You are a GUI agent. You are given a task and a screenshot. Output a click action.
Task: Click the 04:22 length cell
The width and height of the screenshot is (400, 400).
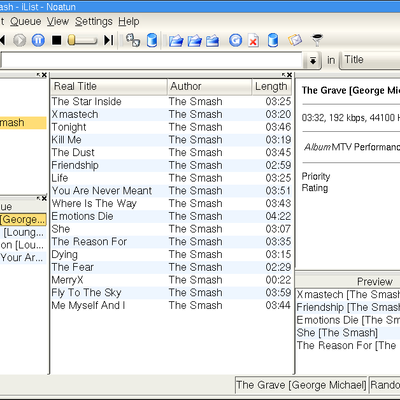[278, 216]
